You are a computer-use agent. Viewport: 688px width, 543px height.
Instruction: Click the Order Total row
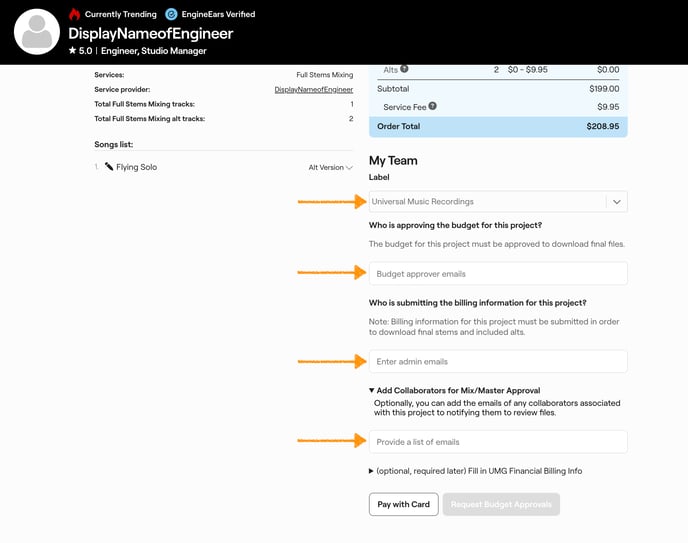click(498, 127)
